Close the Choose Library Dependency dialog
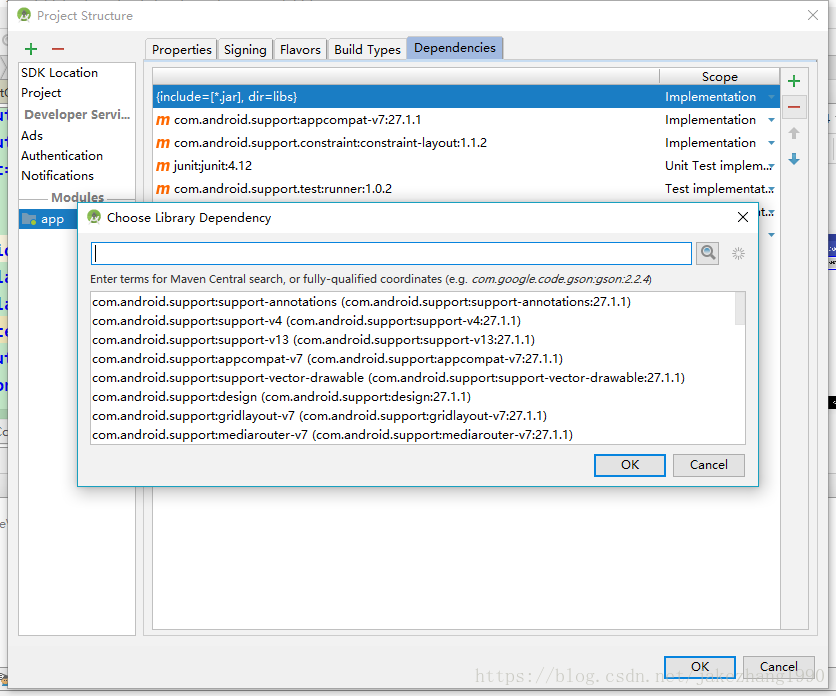The height and width of the screenshot is (696, 836). click(743, 217)
